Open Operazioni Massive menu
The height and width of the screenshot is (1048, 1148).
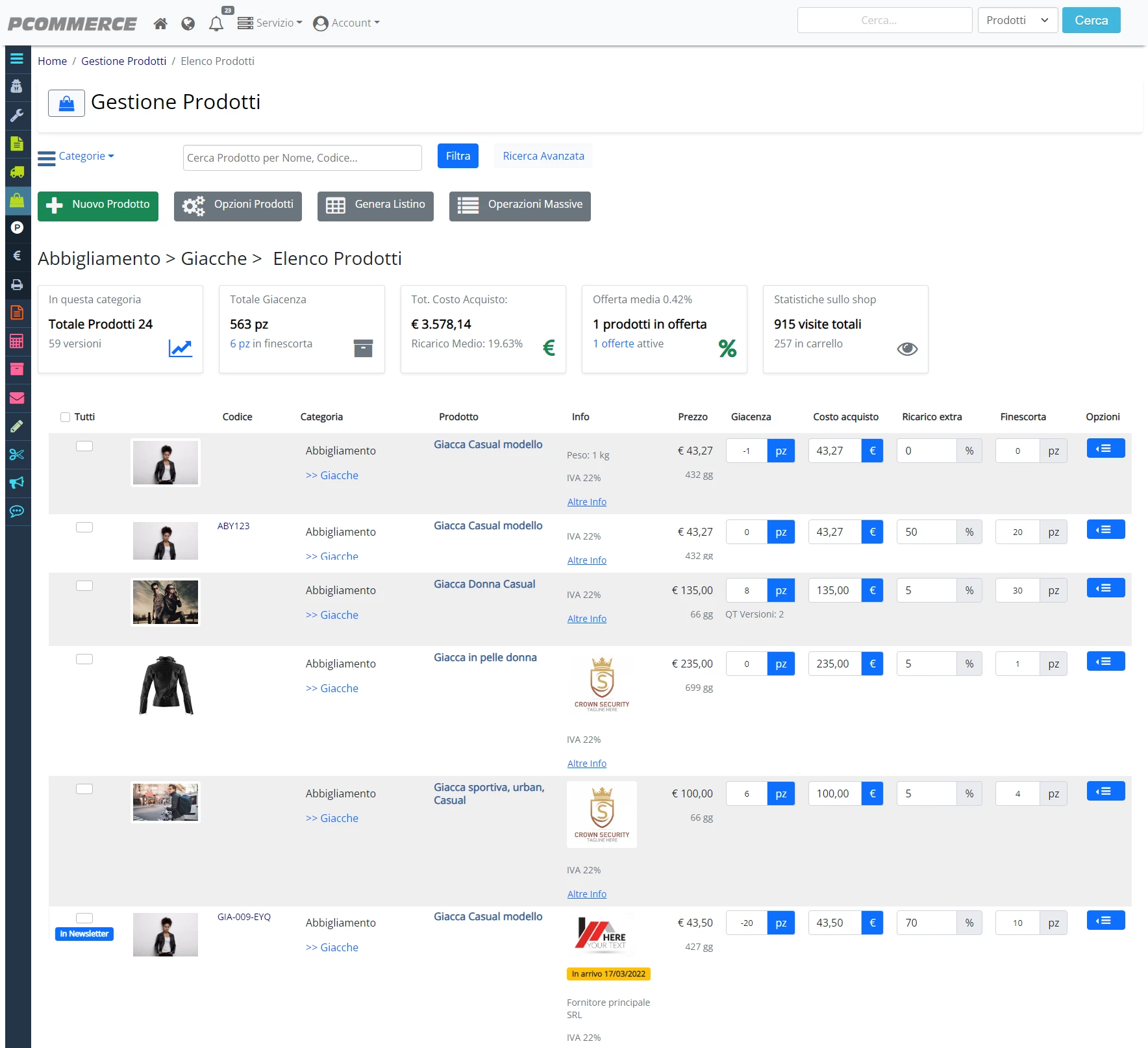pyautogui.click(x=520, y=206)
